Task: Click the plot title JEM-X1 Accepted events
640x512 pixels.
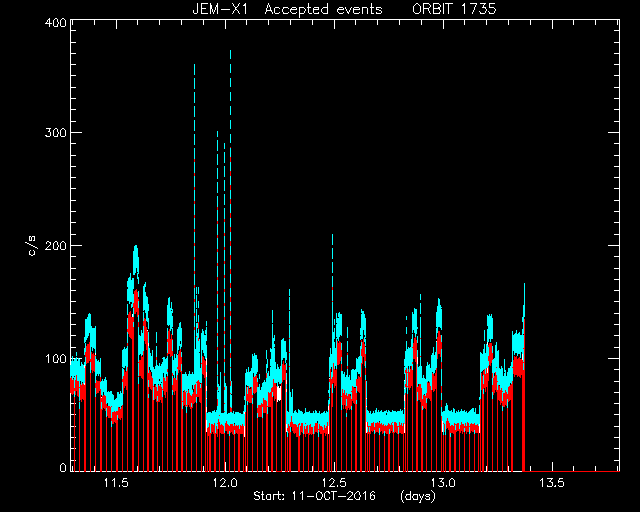Action: [287, 9]
